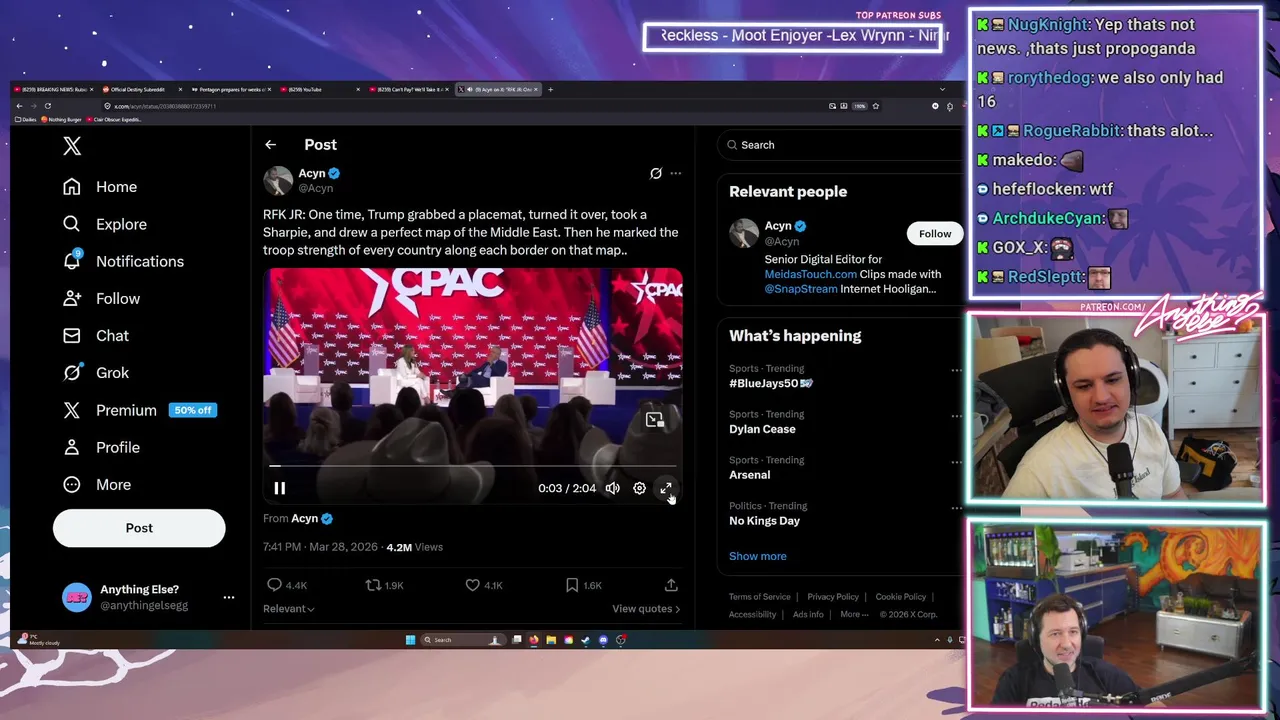Screen dimensions: 1280x720
Task: Click the reply icon showing 4.4K
Action: (x=286, y=585)
